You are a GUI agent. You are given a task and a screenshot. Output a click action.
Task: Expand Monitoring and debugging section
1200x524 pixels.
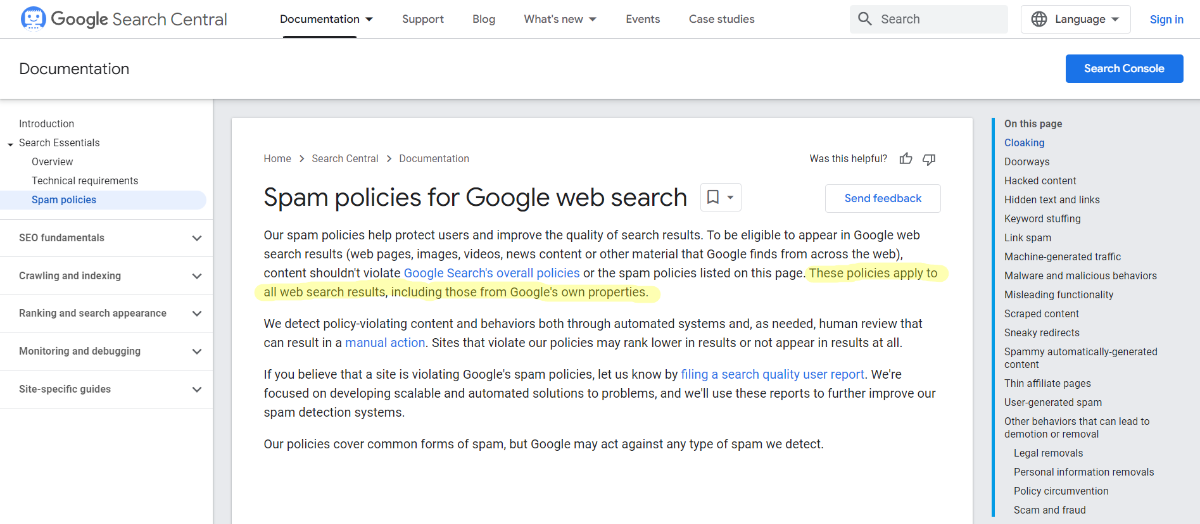click(x=106, y=352)
